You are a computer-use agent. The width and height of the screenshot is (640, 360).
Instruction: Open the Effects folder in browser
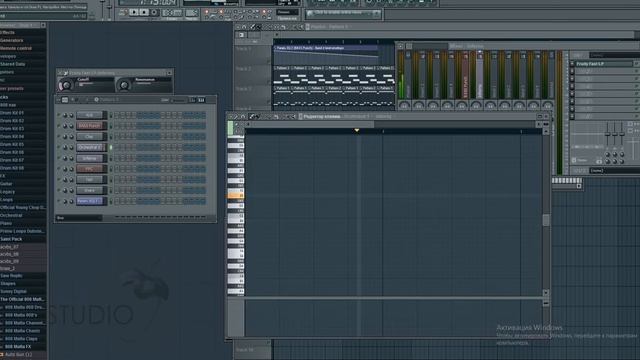(7, 32)
